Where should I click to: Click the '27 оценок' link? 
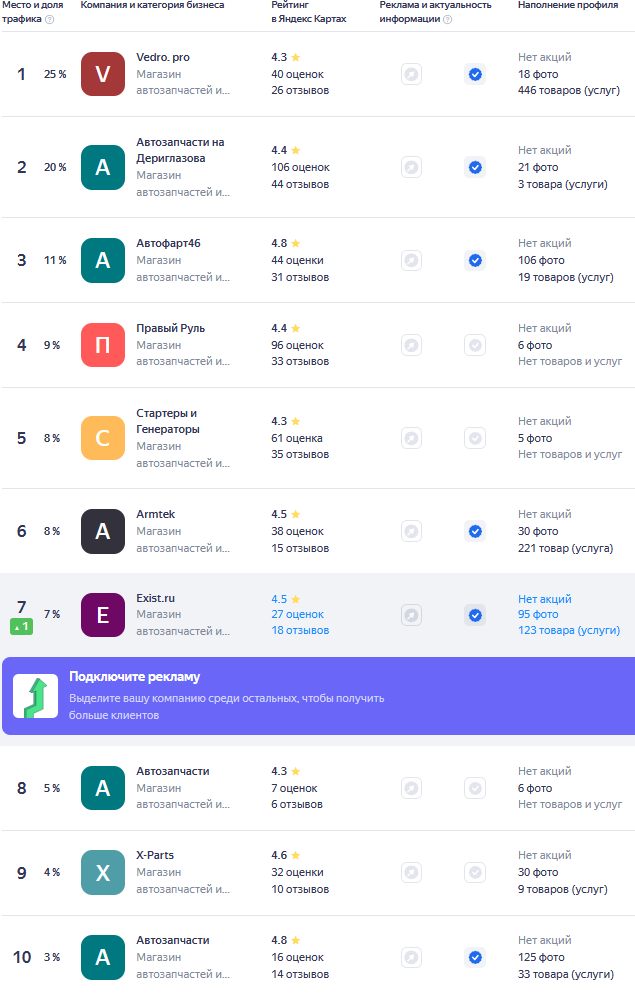(x=297, y=614)
